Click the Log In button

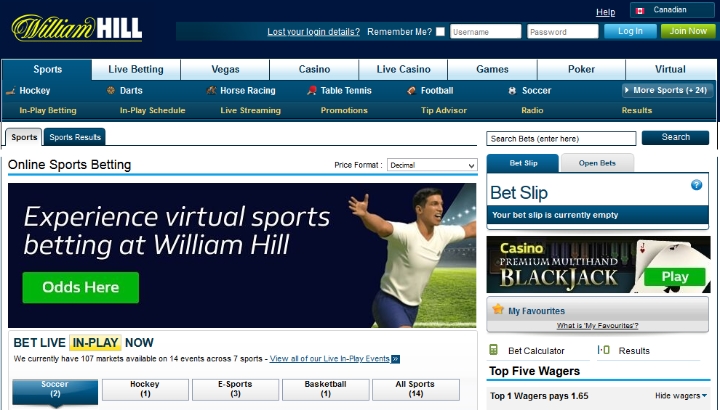[630, 31]
